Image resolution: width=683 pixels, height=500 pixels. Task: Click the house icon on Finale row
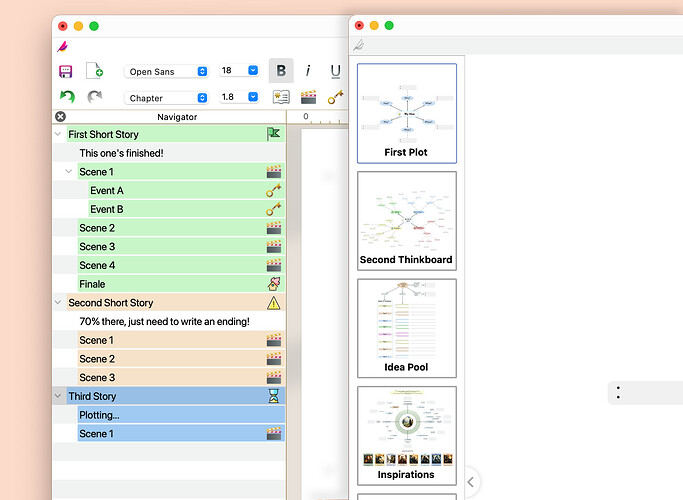[274, 284]
